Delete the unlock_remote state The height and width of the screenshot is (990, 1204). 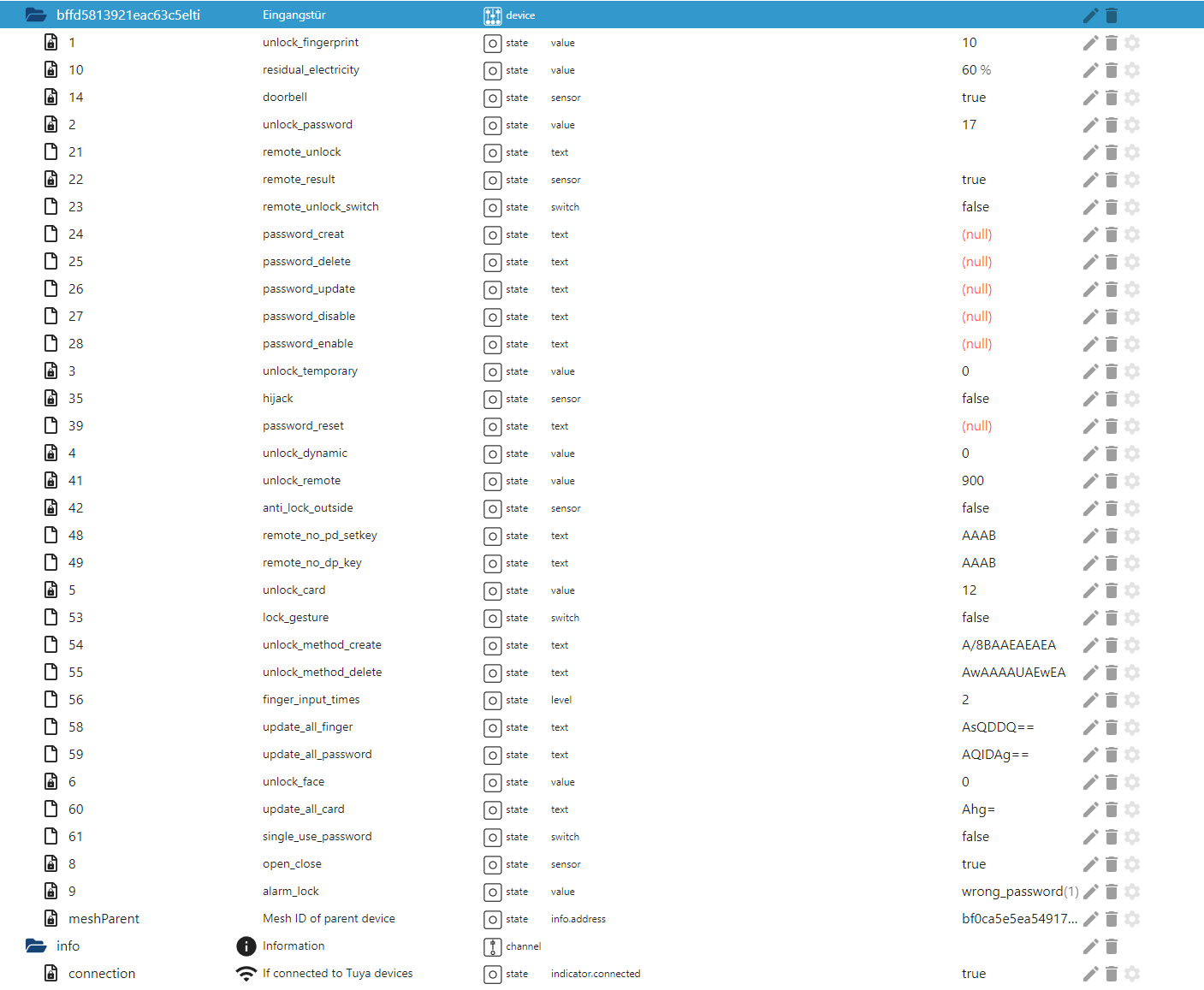coord(1112,481)
